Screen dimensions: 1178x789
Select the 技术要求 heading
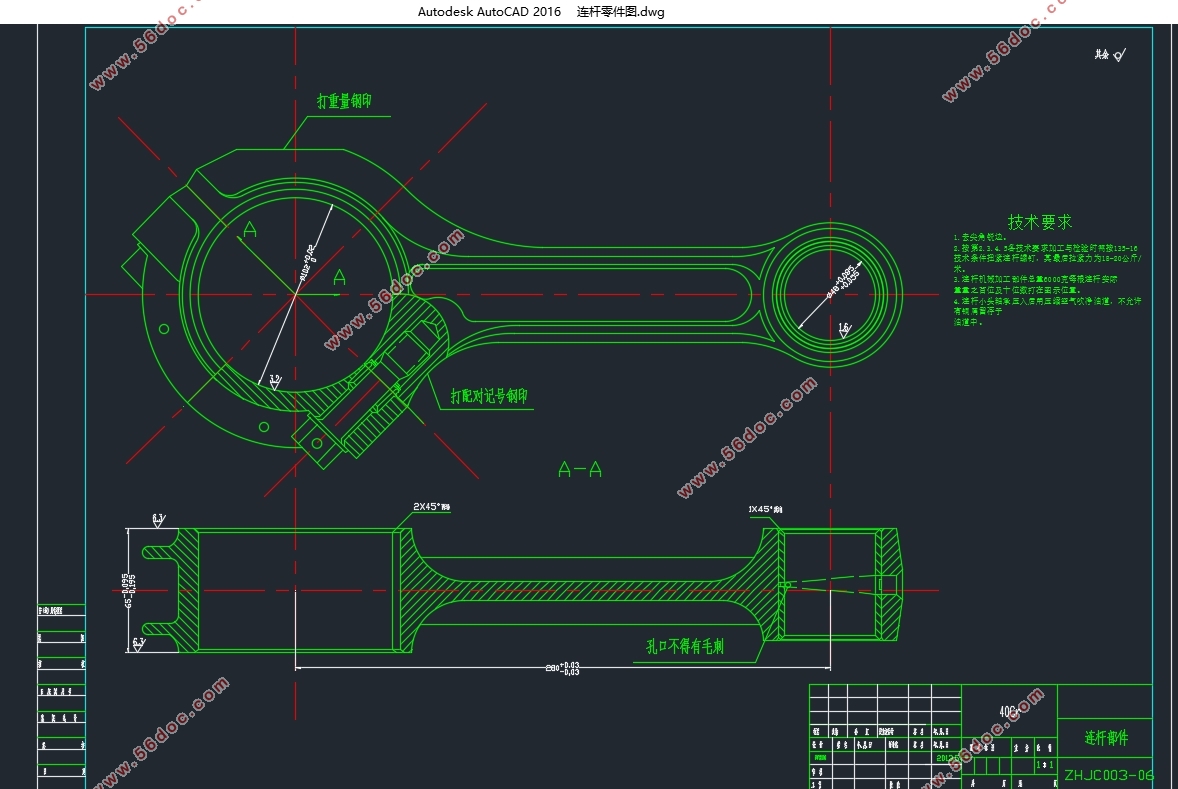coord(1040,222)
